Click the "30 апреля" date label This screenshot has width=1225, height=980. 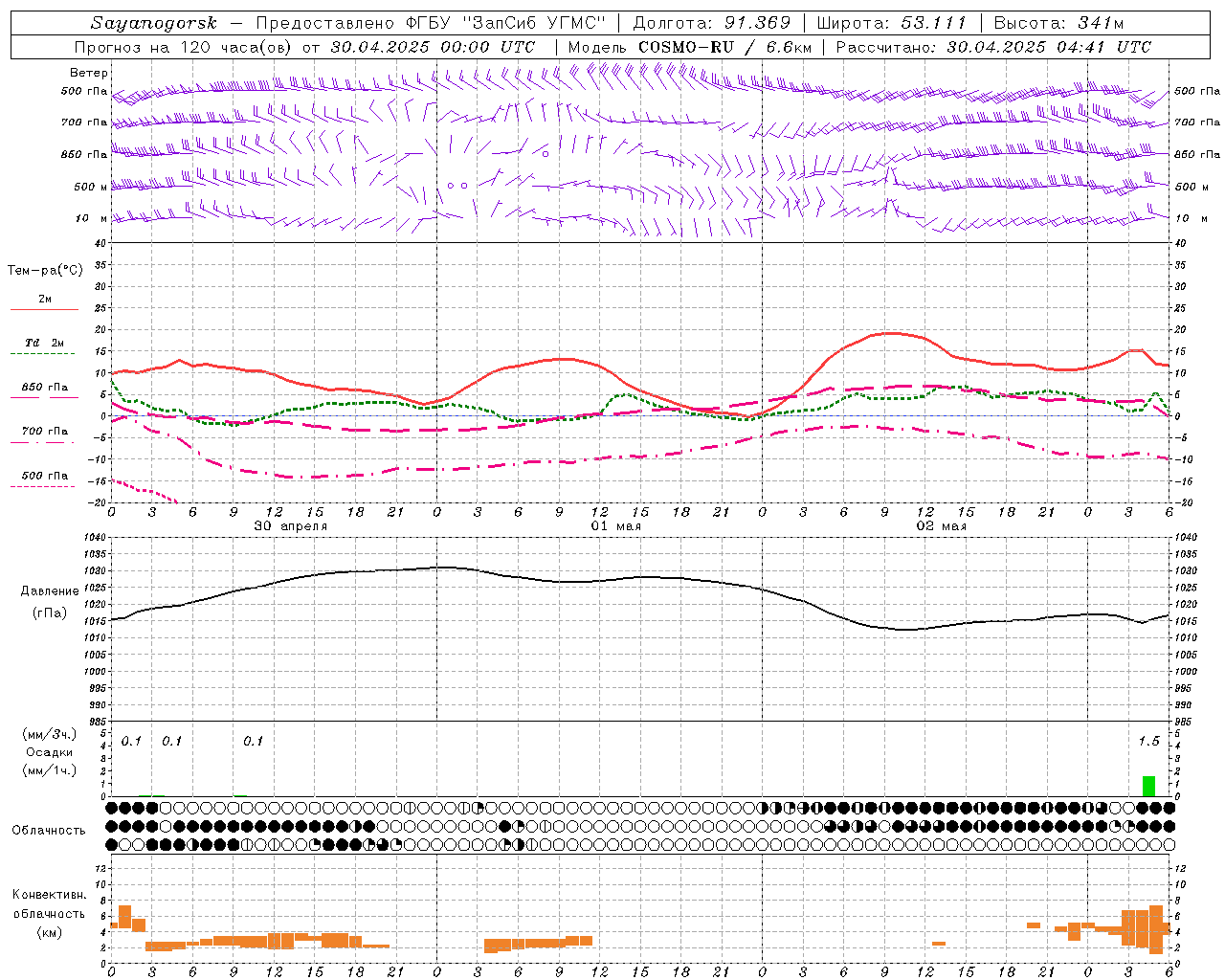point(291,526)
